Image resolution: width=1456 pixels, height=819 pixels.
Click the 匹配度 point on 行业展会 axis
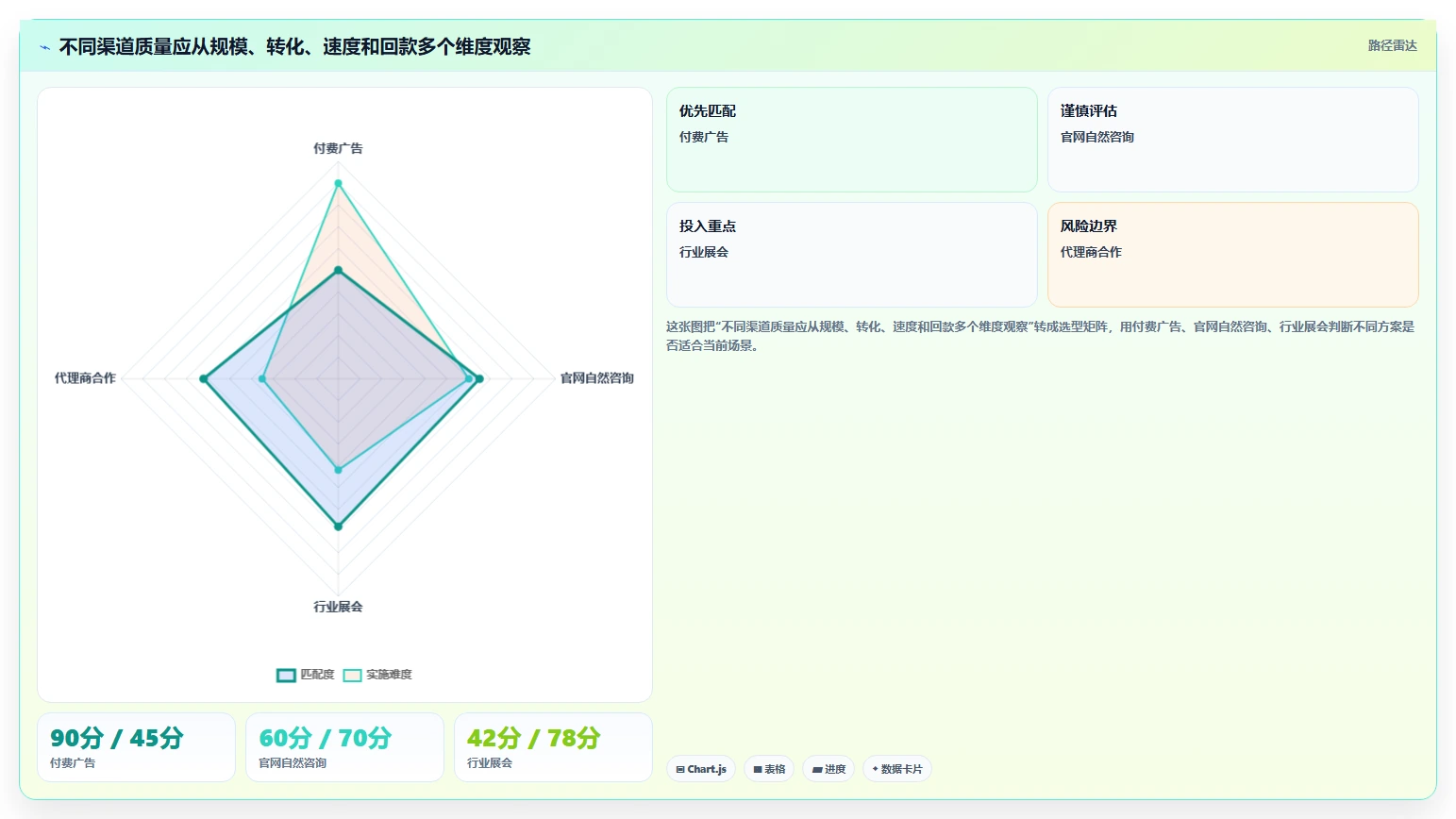pos(338,526)
